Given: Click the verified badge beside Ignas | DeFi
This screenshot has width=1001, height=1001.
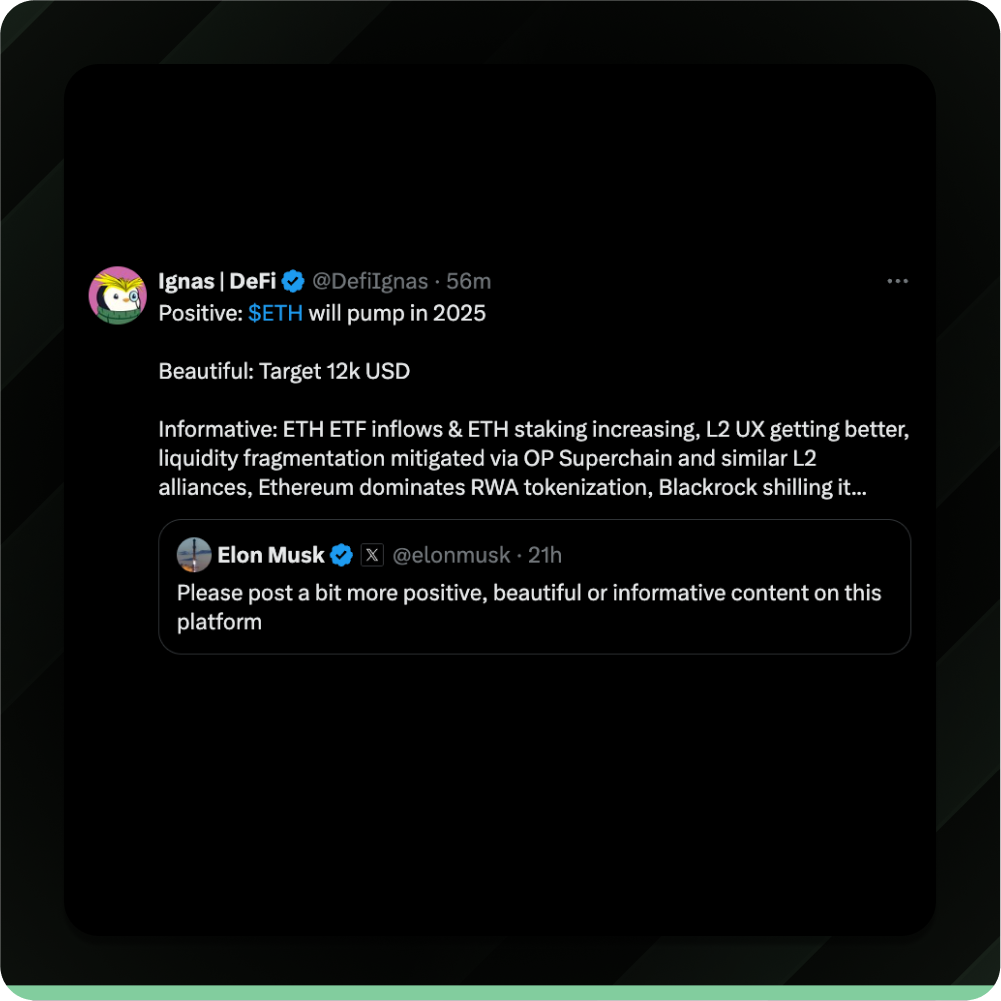Looking at the screenshot, I should (x=293, y=281).
